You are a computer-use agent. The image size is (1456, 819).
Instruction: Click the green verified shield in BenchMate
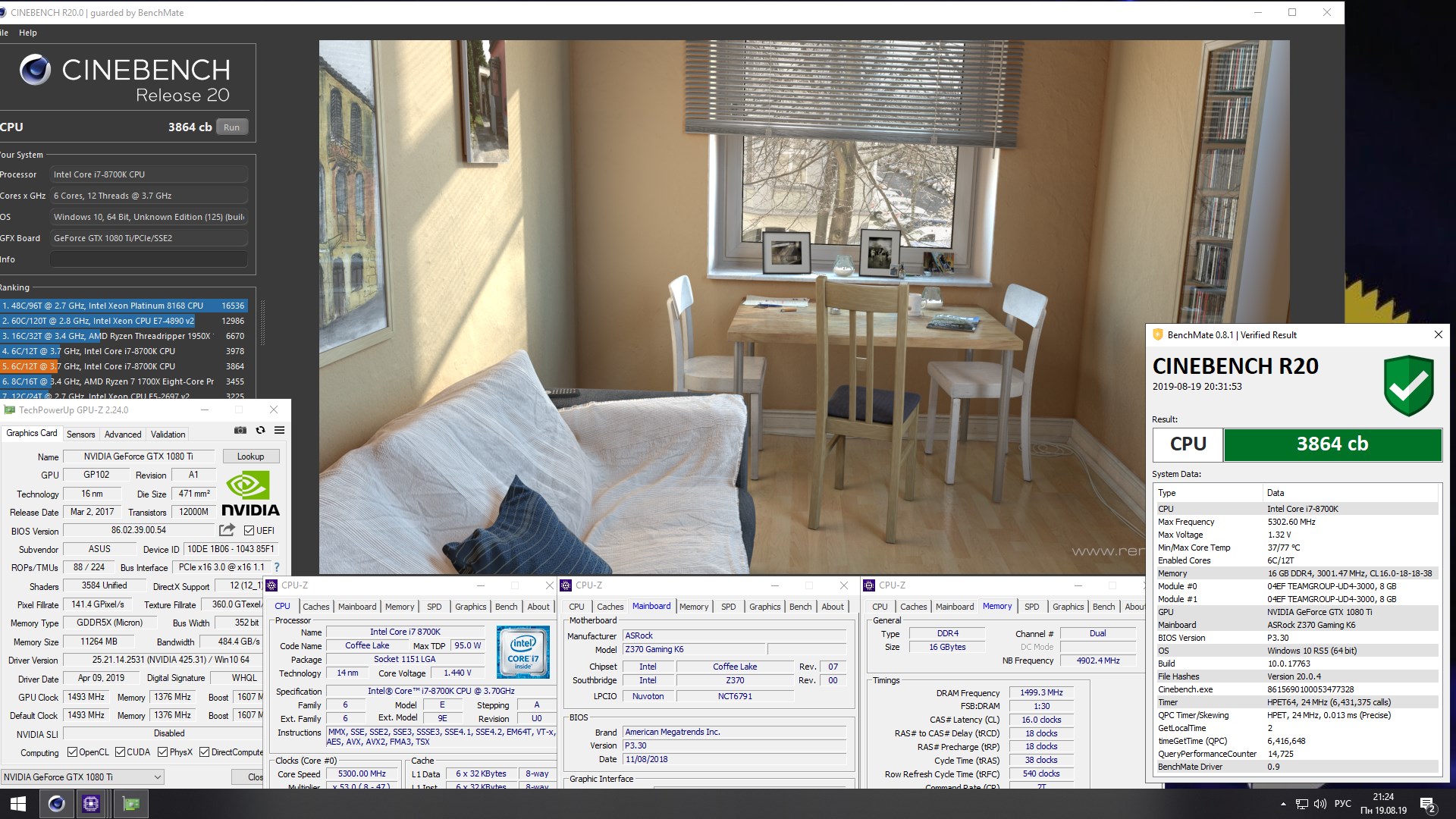pyautogui.click(x=1408, y=386)
